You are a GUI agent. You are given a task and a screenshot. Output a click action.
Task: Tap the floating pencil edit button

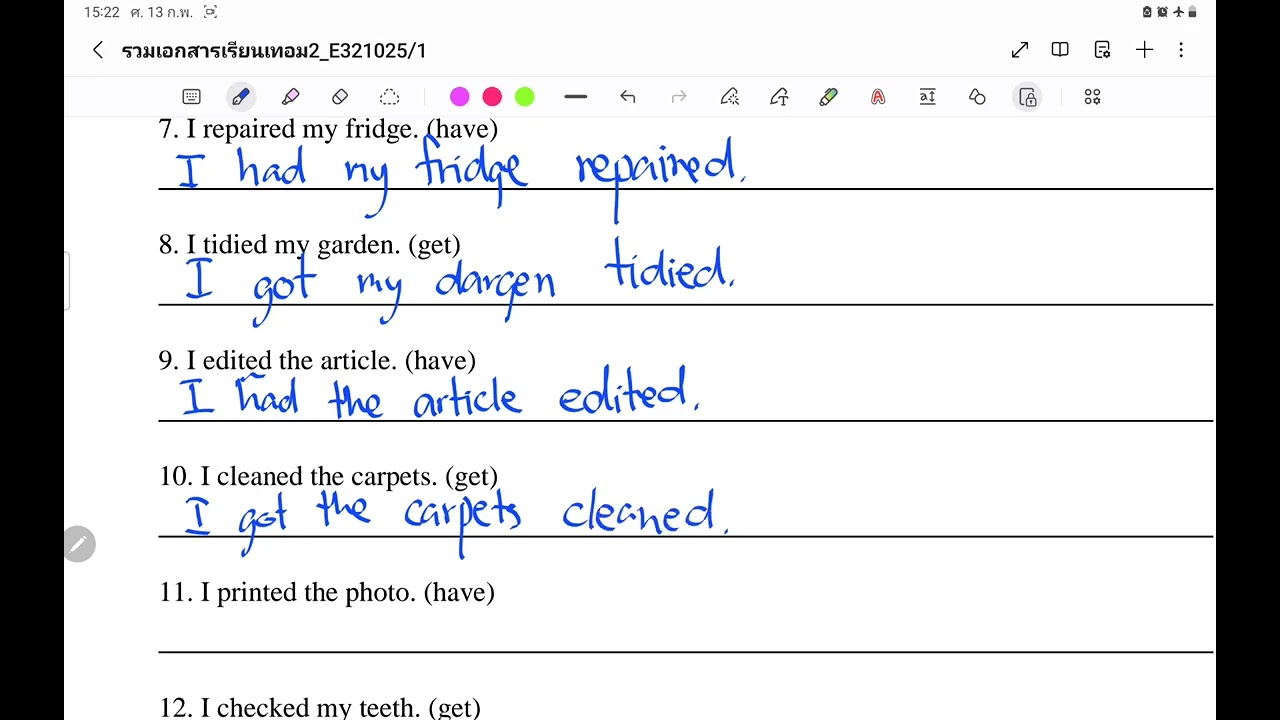pyautogui.click(x=79, y=544)
